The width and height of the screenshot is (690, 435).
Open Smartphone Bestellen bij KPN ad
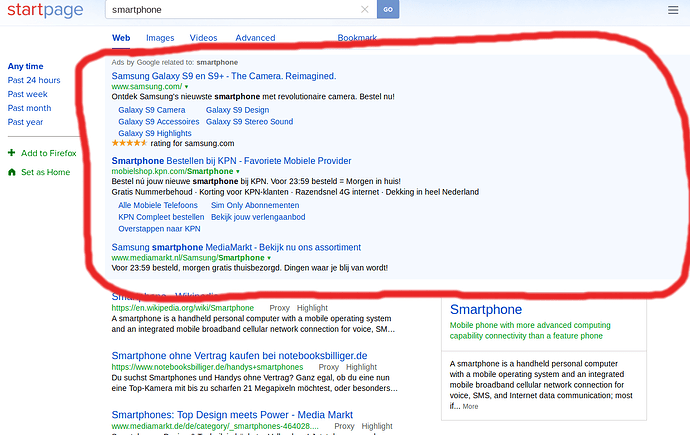[x=231, y=161]
